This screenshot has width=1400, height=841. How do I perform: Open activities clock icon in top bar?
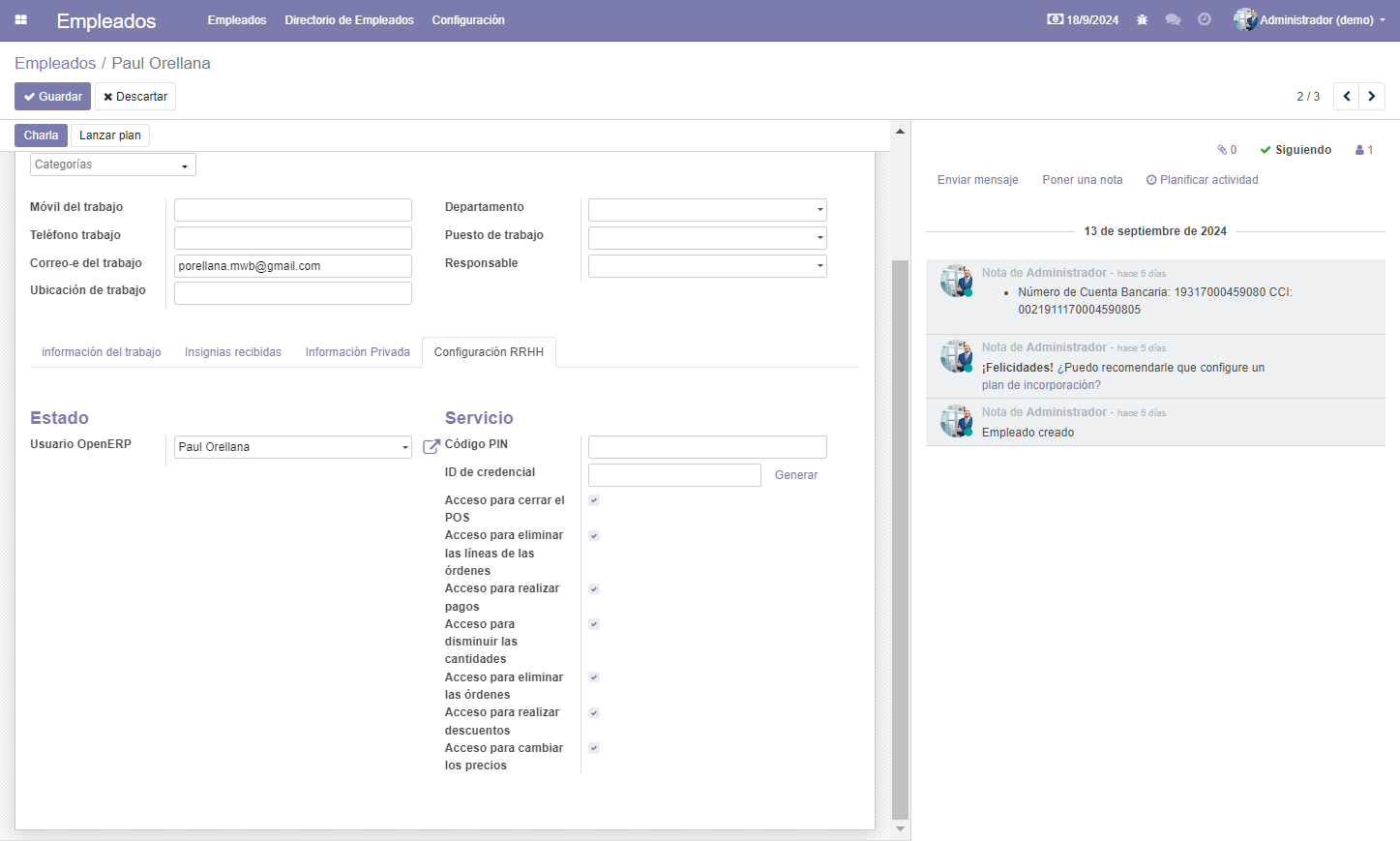coord(1205,19)
